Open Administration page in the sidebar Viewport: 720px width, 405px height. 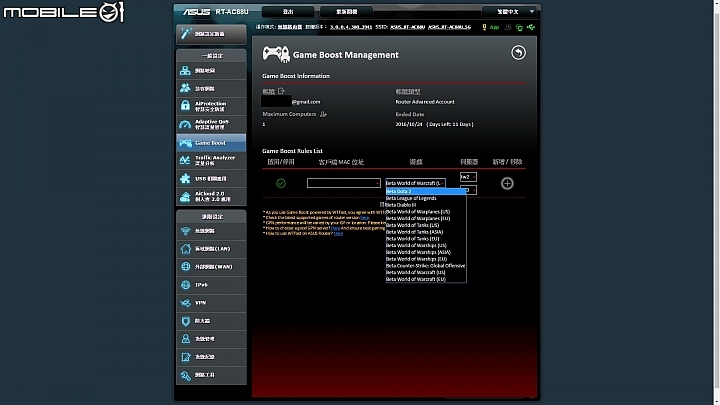tap(211, 338)
